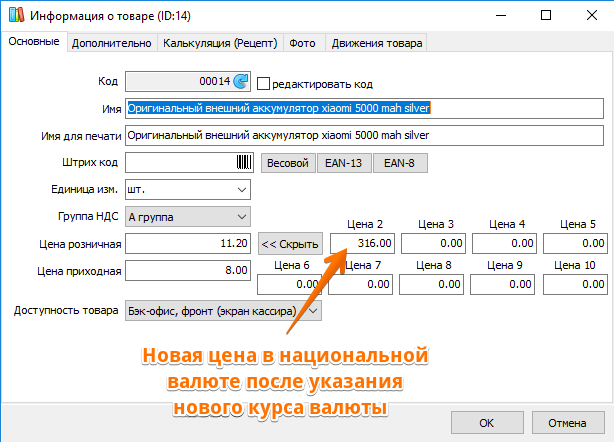Click the Цена розничная input field
Image resolution: width=614 pixels, height=442 pixels.
(x=188, y=244)
